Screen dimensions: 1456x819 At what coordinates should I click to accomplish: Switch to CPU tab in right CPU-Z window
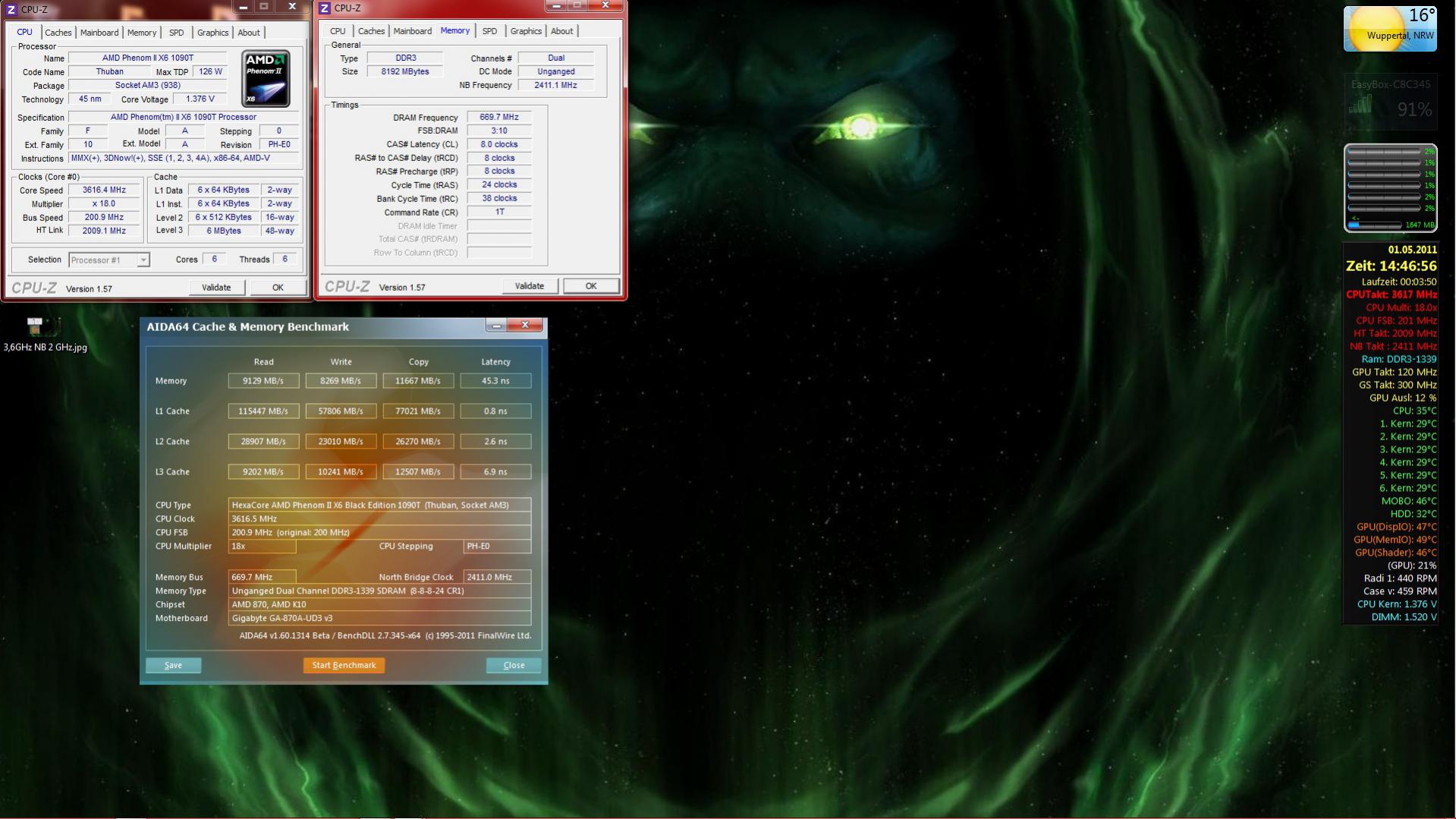click(338, 31)
